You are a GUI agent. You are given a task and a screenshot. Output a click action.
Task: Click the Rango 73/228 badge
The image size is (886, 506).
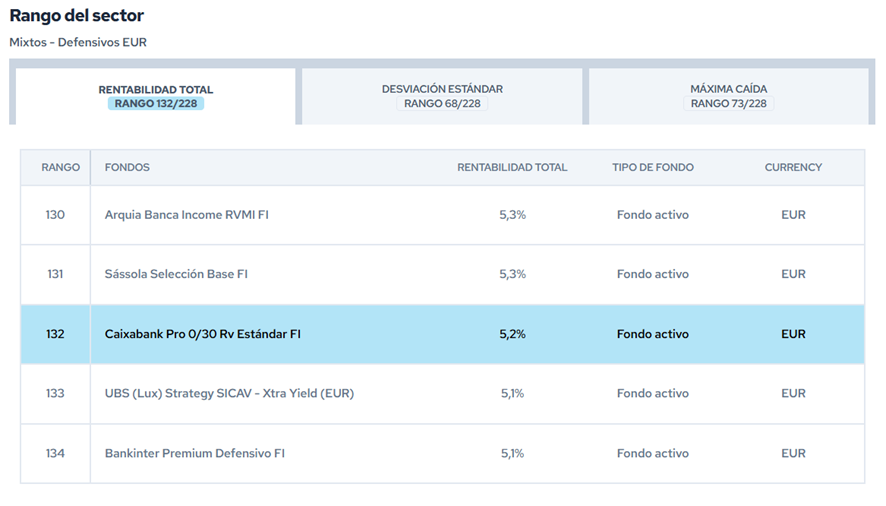pos(728,103)
